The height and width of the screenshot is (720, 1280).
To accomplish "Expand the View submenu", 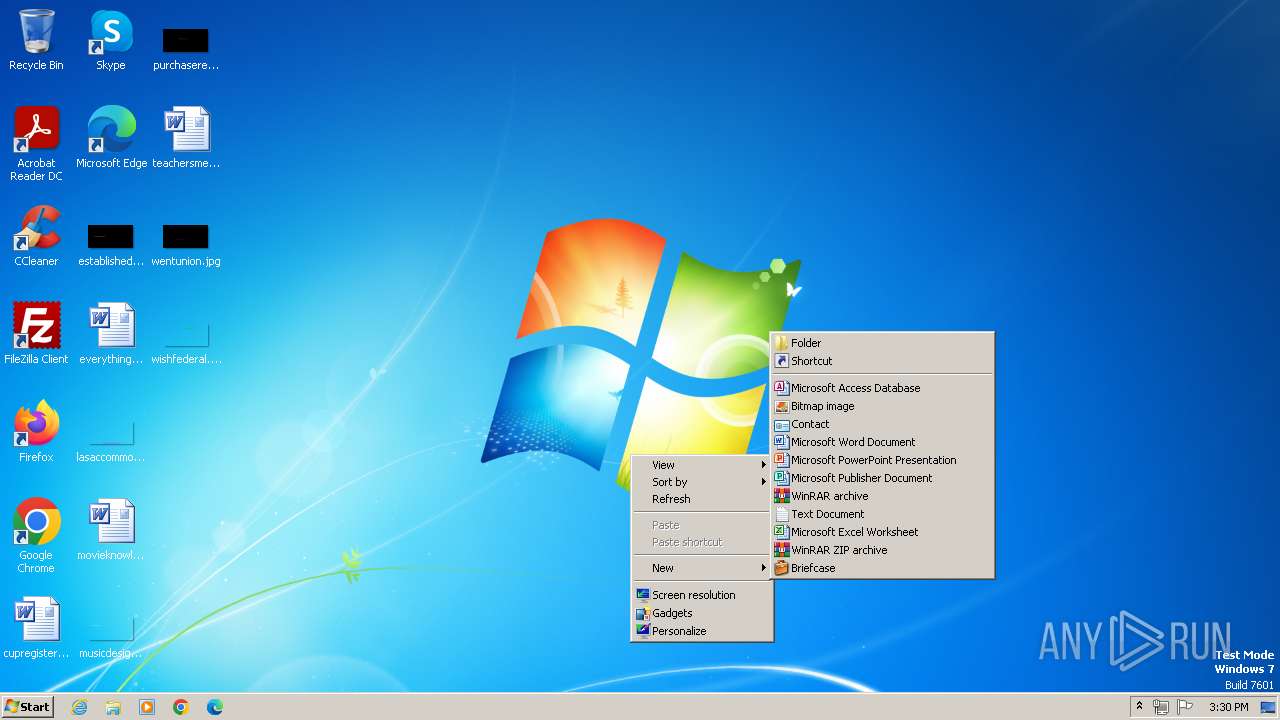I will coord(702,465).
